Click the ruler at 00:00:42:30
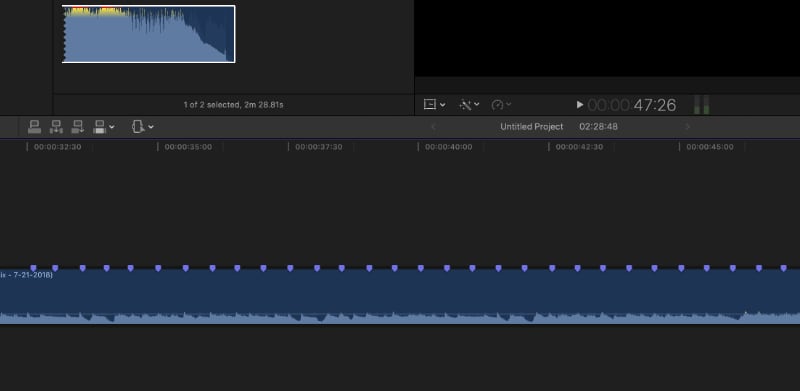 [579, 147]
